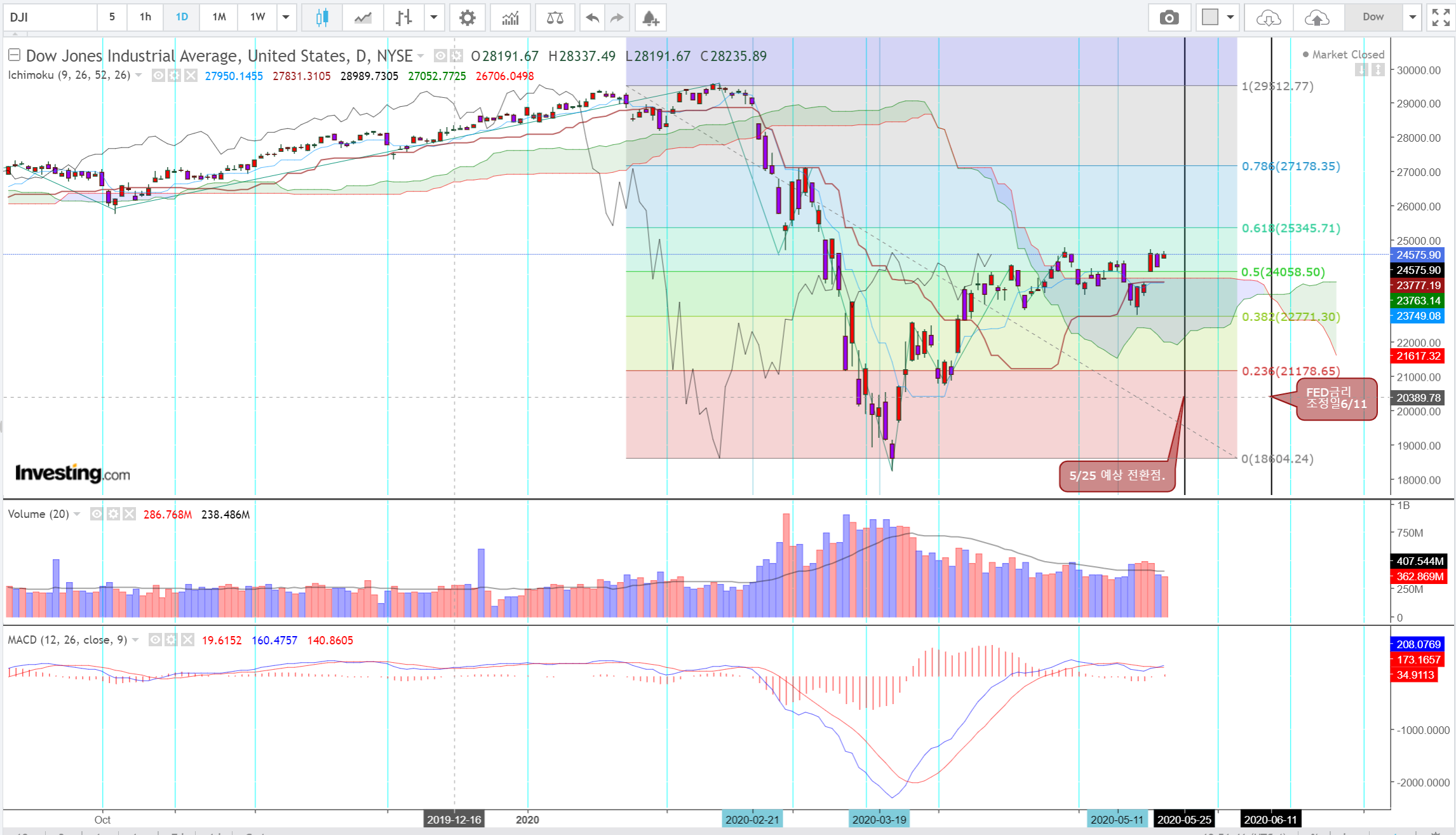Toggle fullscreen chart mode
Viewport: 1456px width, 835px height.
(1440, 17)
